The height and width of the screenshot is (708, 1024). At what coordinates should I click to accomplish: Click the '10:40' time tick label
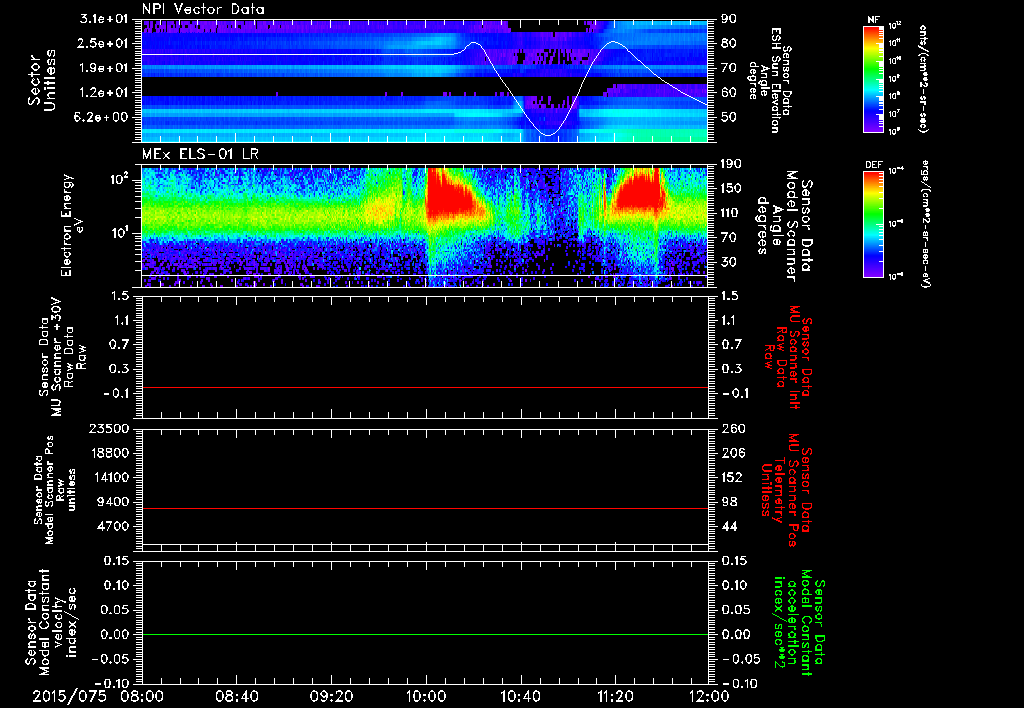(520, 696)
